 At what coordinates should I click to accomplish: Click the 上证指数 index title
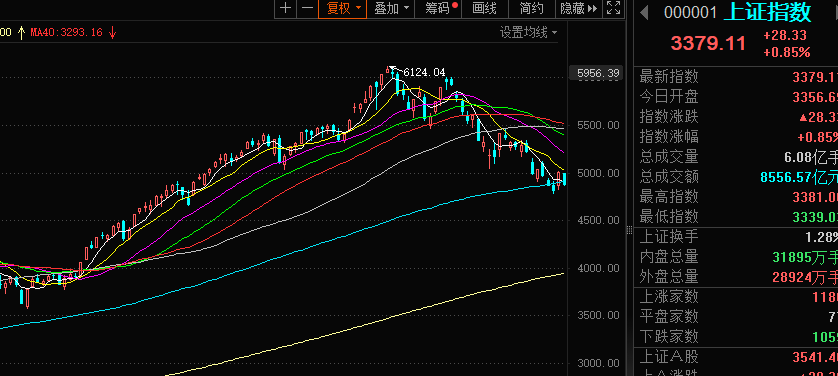coord(767,12)
